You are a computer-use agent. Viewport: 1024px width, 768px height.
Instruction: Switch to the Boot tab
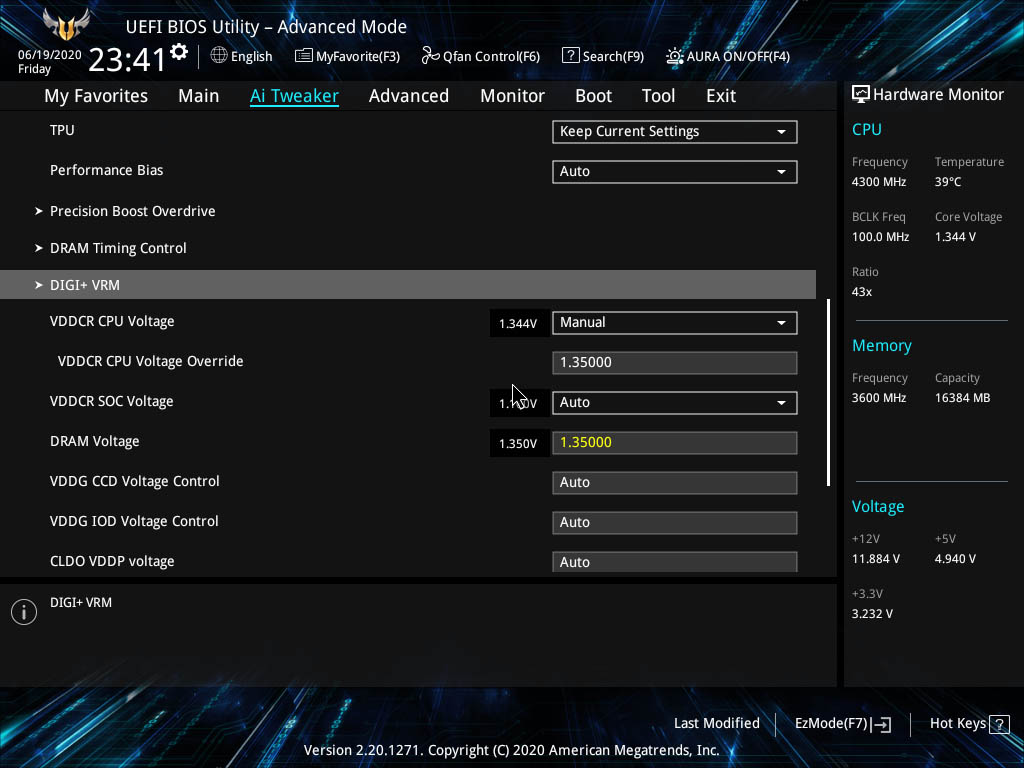pyautogui.click(x=593, y=96)
